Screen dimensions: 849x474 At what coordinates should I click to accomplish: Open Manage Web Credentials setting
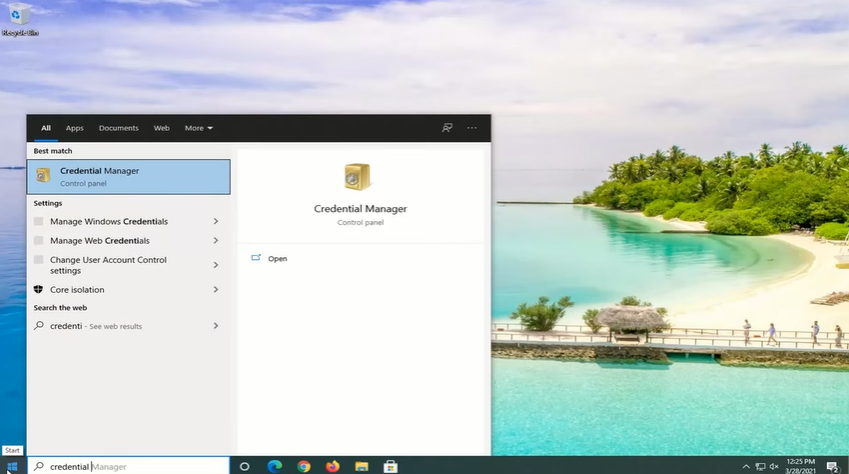click(x=128, y=240)
